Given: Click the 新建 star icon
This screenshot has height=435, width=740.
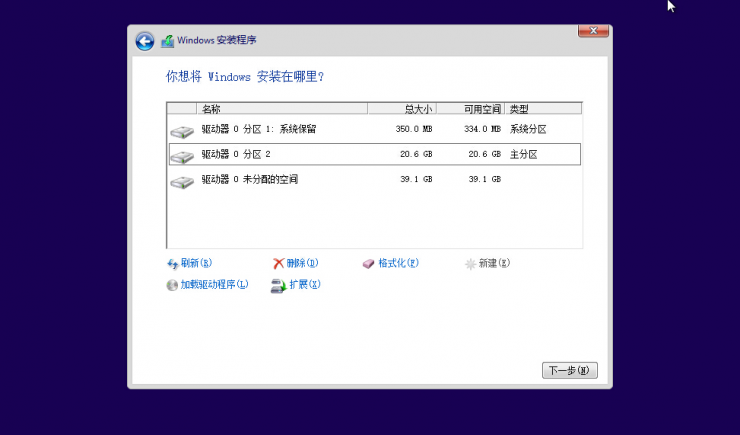Looking at the screenshot, I should pos(471,264).
